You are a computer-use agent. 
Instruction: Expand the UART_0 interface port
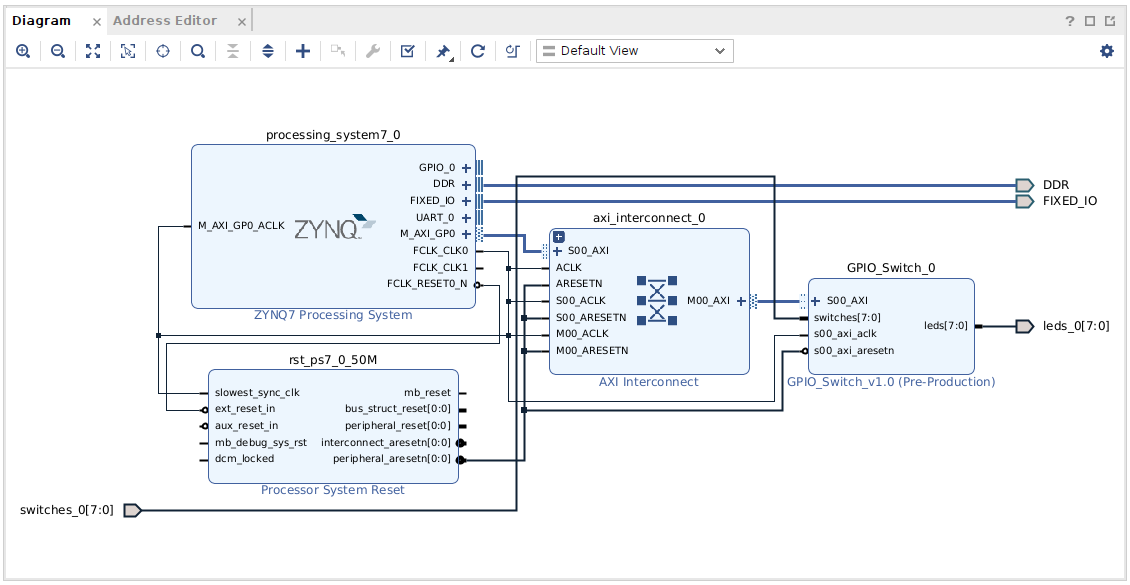[x=466, y=217]
